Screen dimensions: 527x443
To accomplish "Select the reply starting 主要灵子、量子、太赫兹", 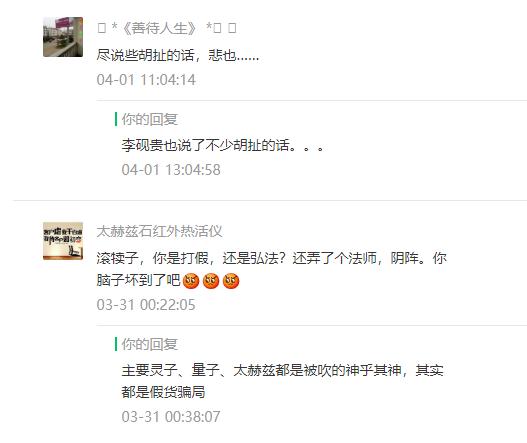I will [282, 381].
